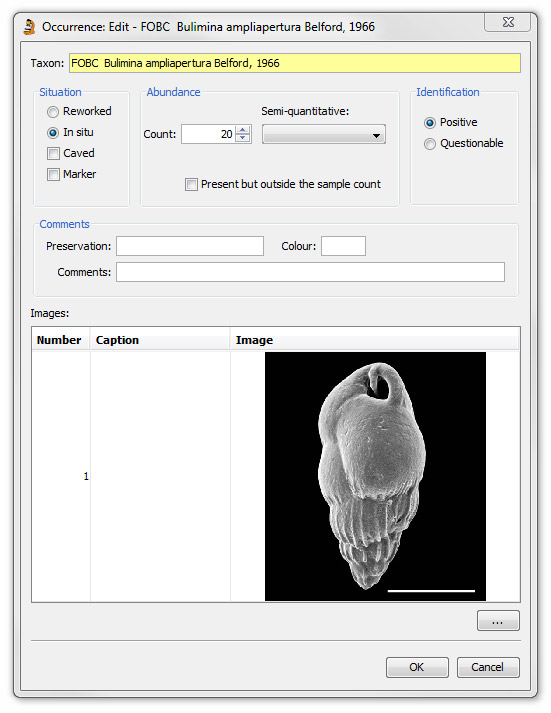
Task: Choose Positive identification
Action: 429,123
